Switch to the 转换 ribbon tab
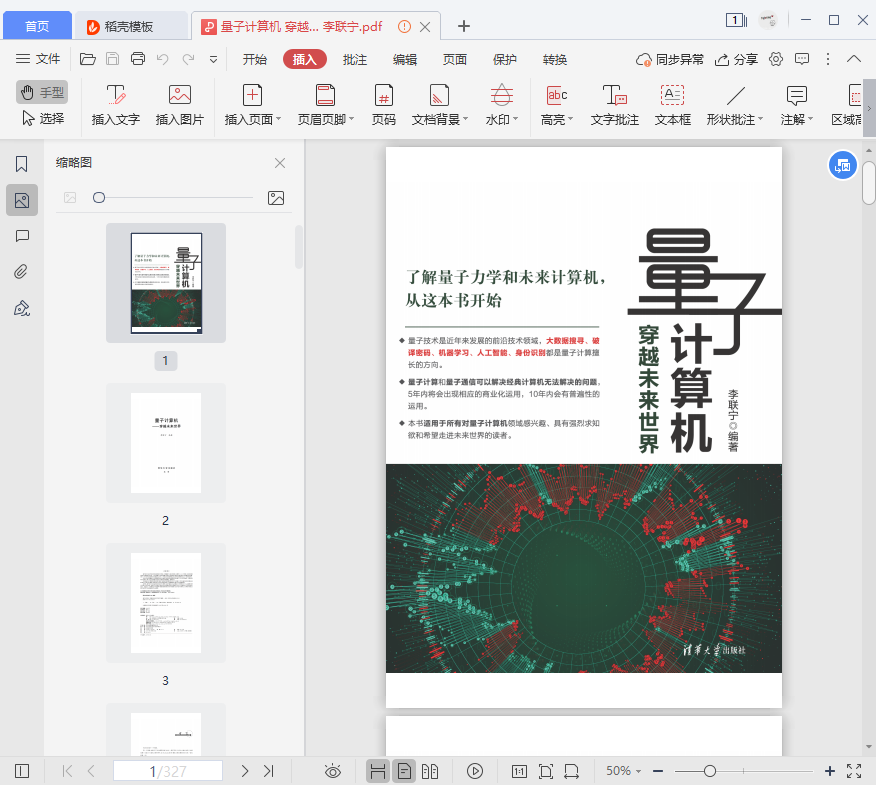The width and height of the screenshot is (876, 785). (555, 59)
